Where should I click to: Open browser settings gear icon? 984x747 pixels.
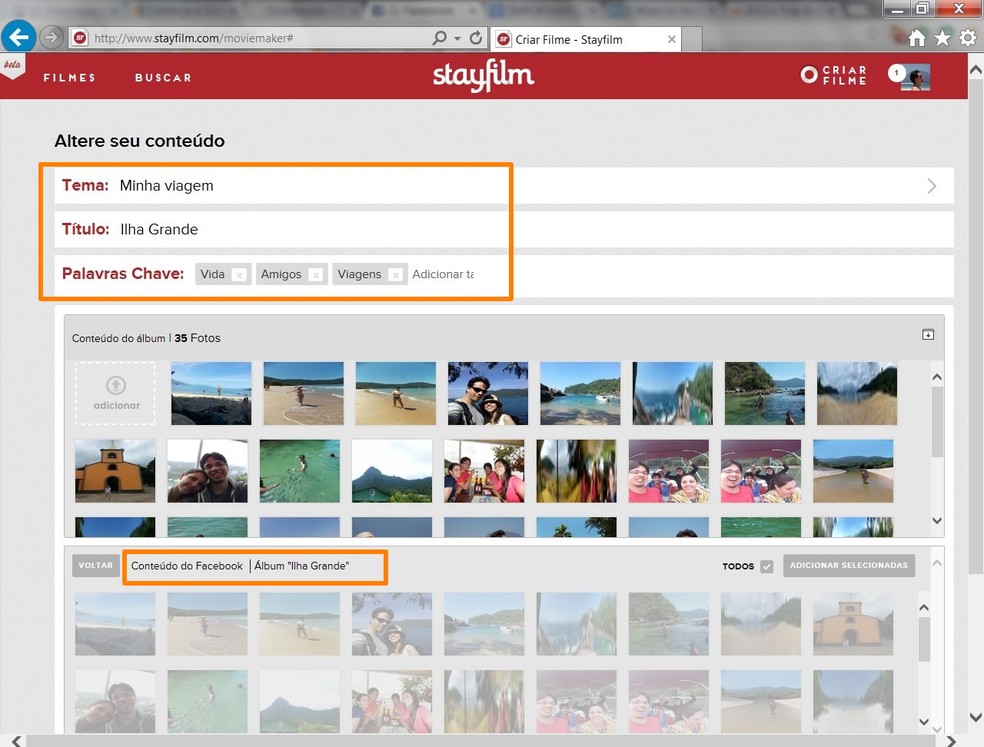tap(968, 38)
